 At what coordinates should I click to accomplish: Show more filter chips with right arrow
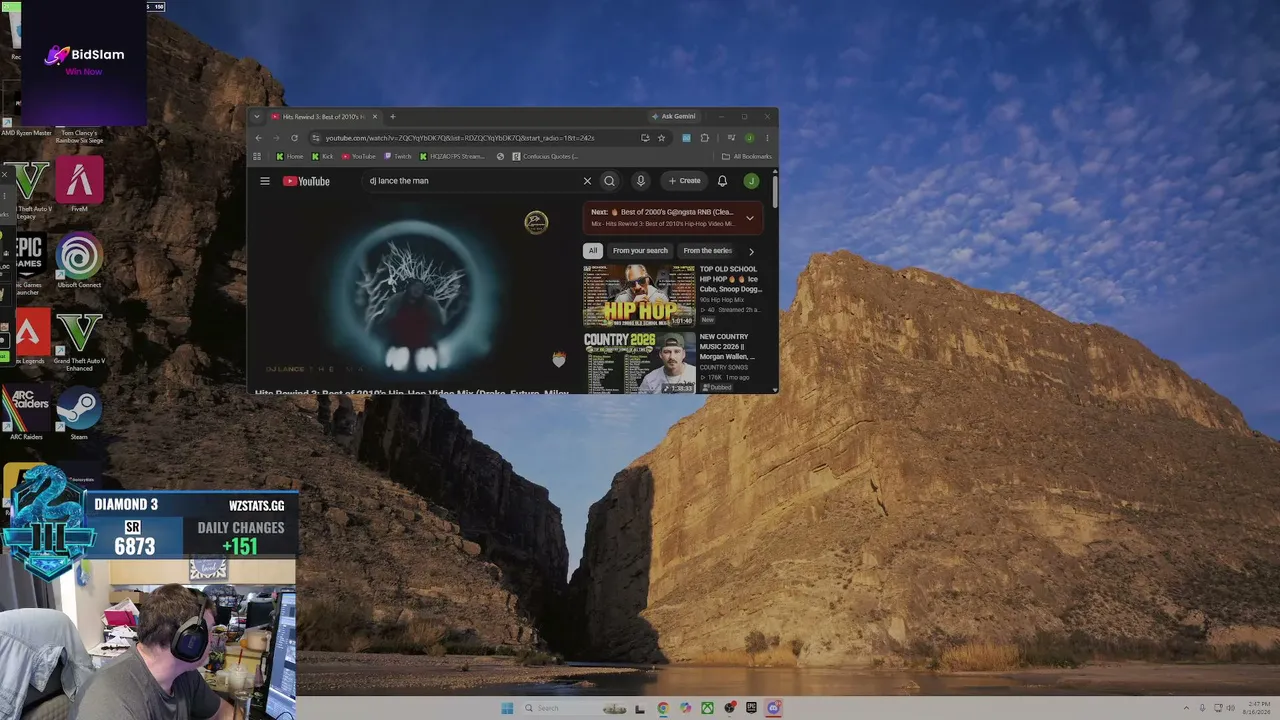click(x=751, y=251)
